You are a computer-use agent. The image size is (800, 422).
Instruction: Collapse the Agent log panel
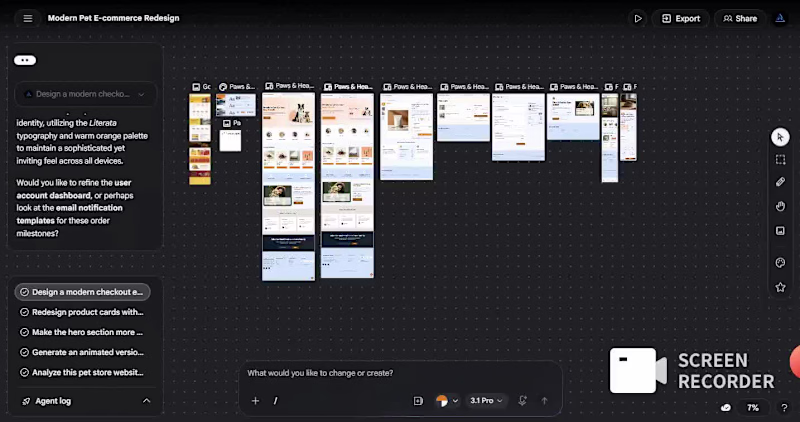pyautogui.click(x=146, y=401)
